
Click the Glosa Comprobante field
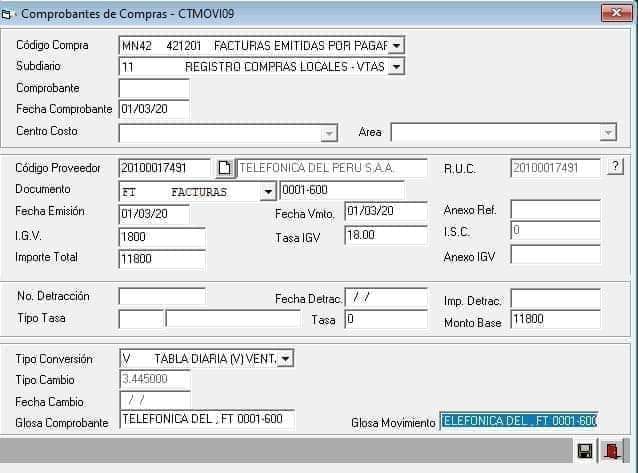click(207, 419)
